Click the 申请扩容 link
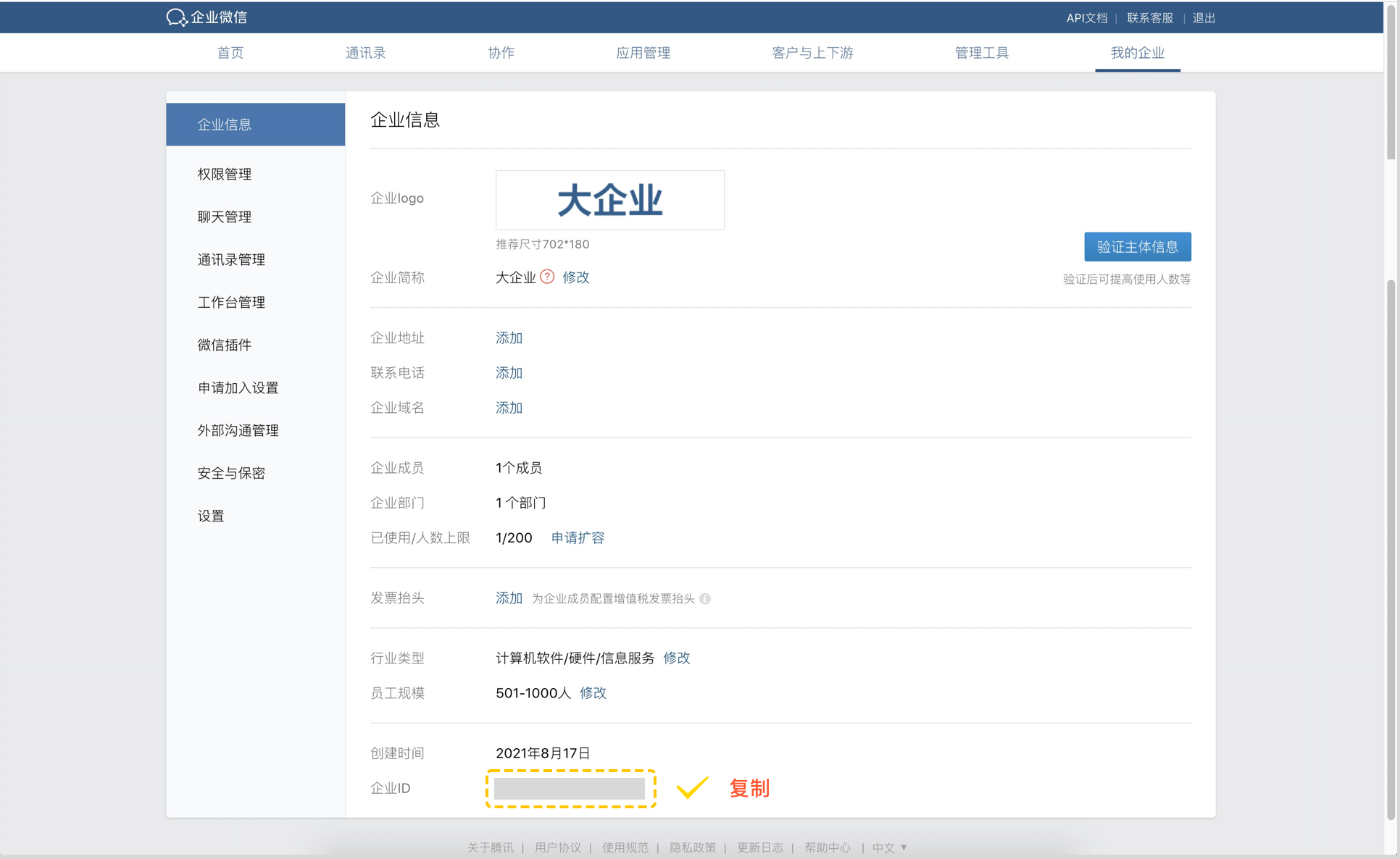This screenshot has height=859, width=1400. [578, 537]
